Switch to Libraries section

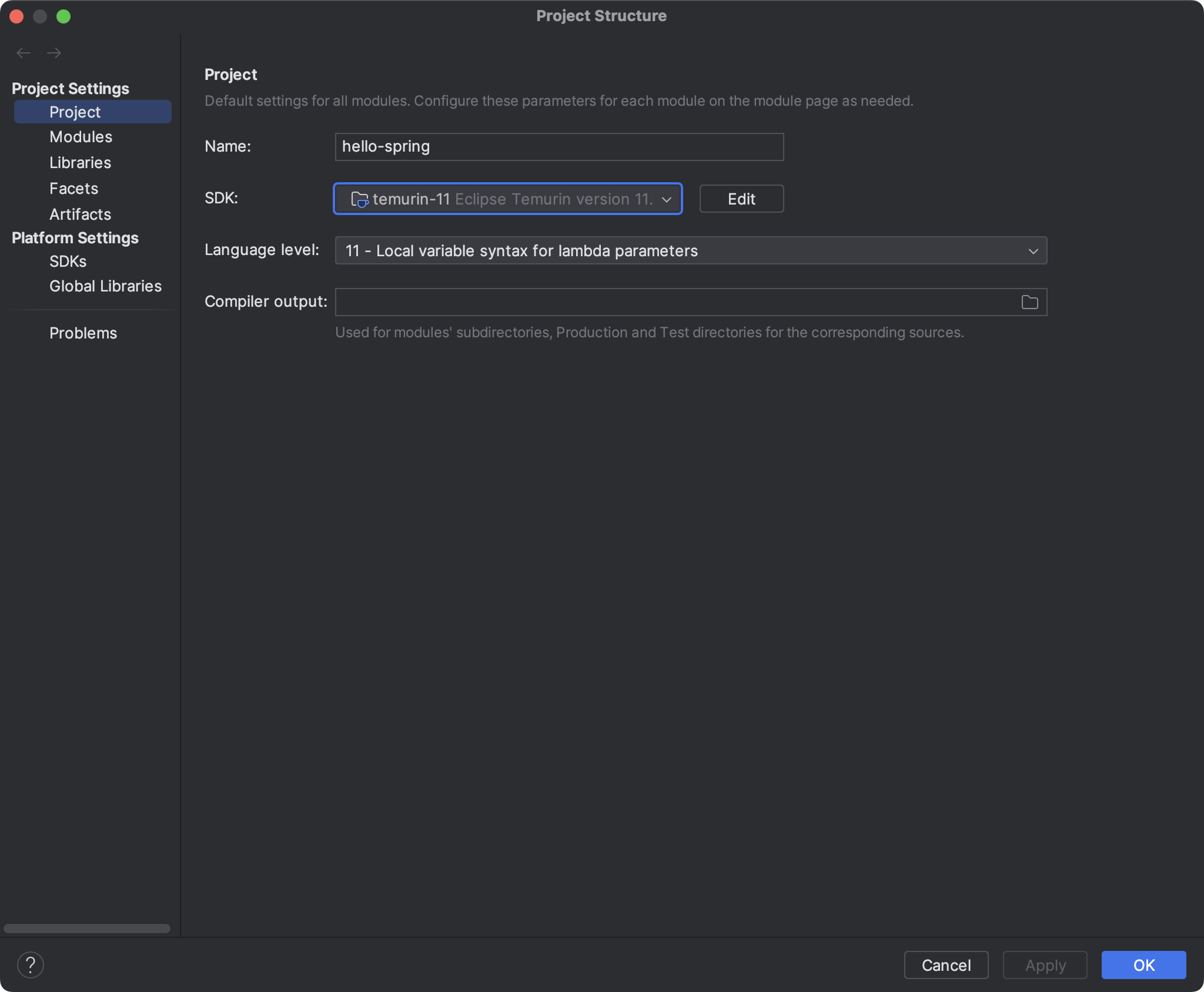pos(80,163)
